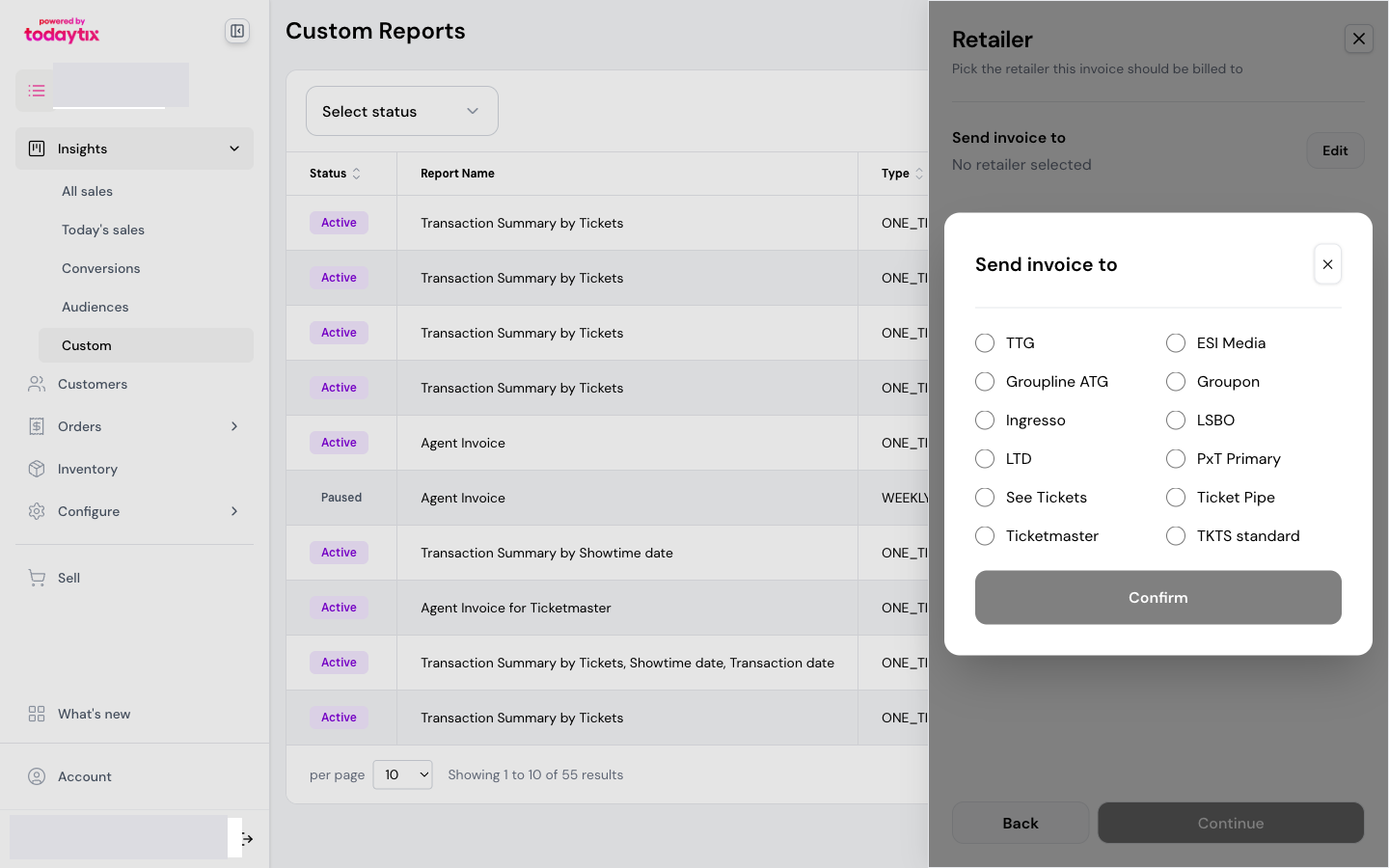
Task: Click the Configure gear icon
Action: (37, 511)
